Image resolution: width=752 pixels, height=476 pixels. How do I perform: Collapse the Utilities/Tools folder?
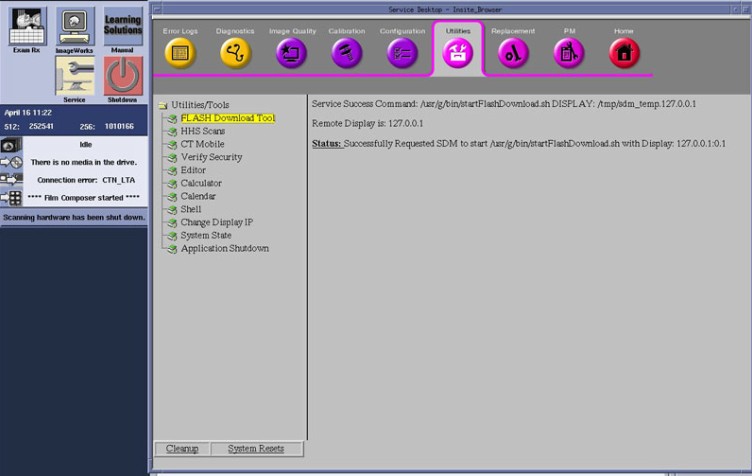pos(163,105)
